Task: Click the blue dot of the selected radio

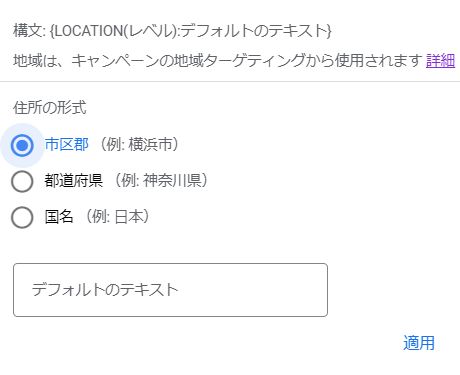Action: [x=22, y=145]
